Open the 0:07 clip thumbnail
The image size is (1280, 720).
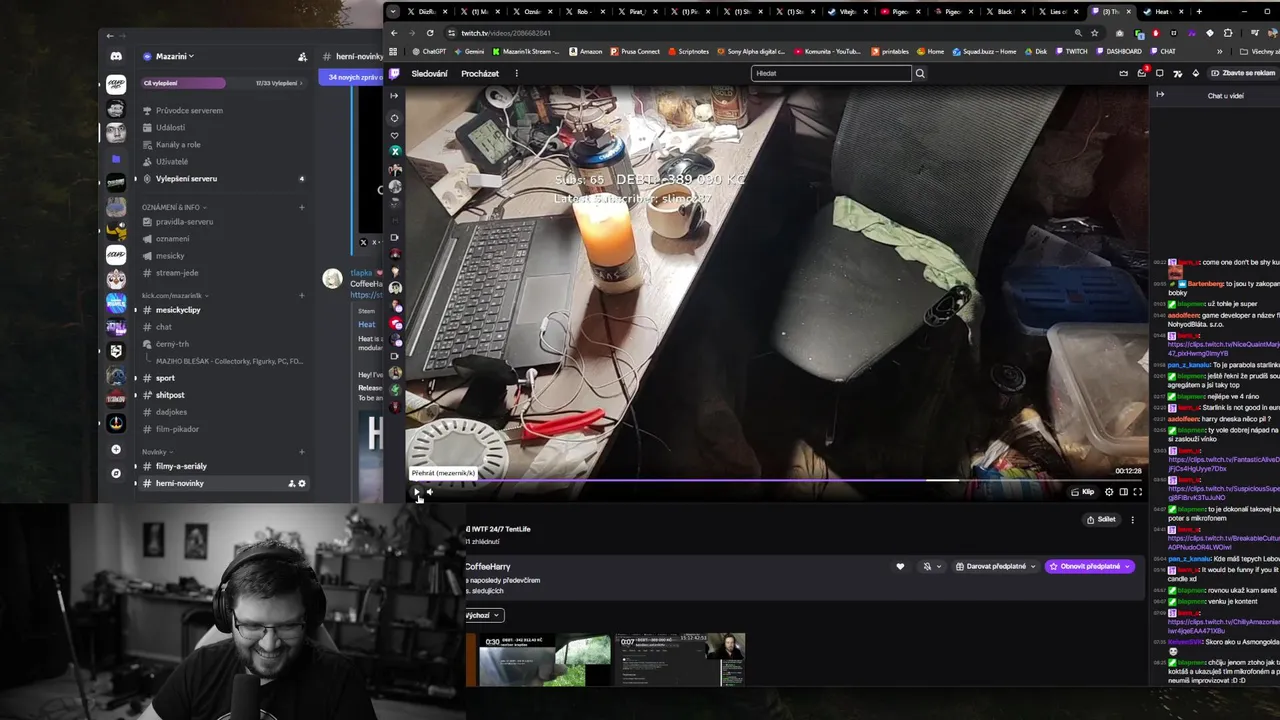pyautogui.click(x=680, y=660)
